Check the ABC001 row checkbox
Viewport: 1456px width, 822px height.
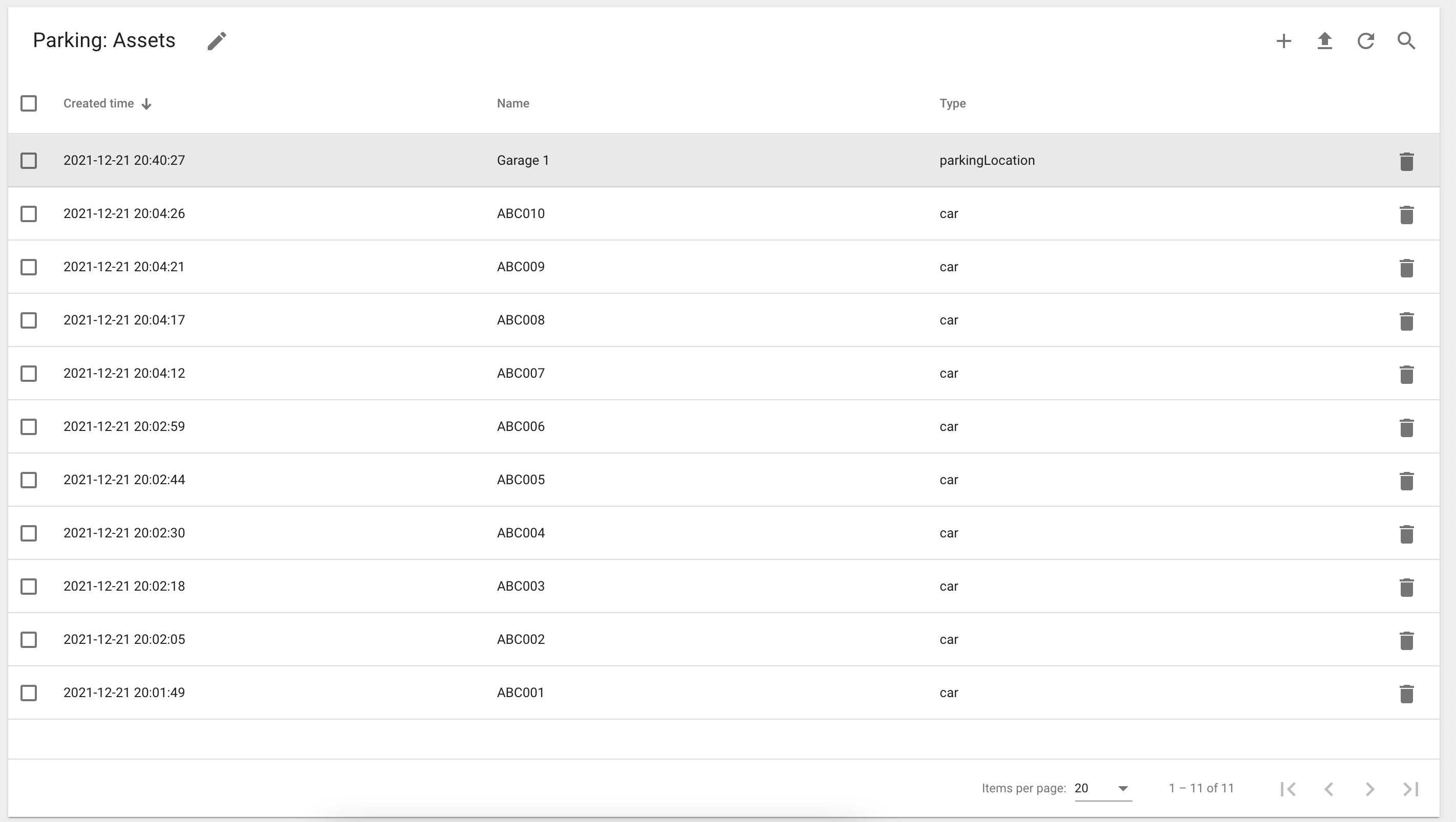pos(29,693)
